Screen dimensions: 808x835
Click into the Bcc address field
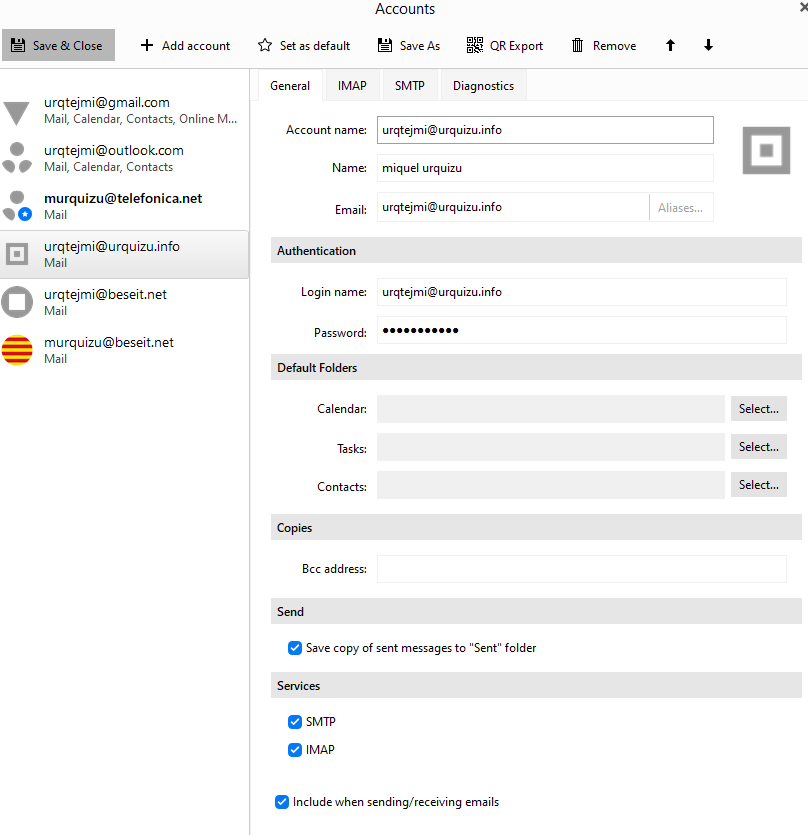coord(581,569)
